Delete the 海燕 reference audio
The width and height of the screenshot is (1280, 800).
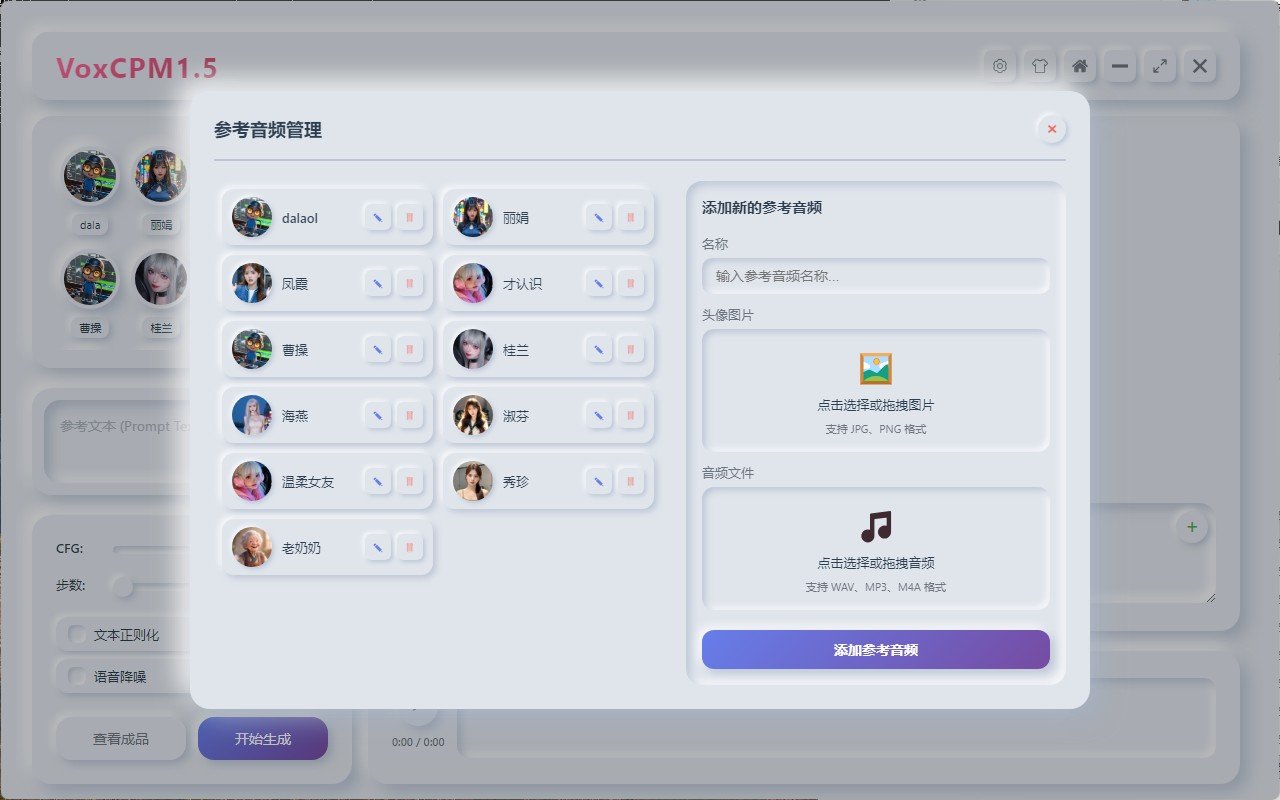point(409,415)
